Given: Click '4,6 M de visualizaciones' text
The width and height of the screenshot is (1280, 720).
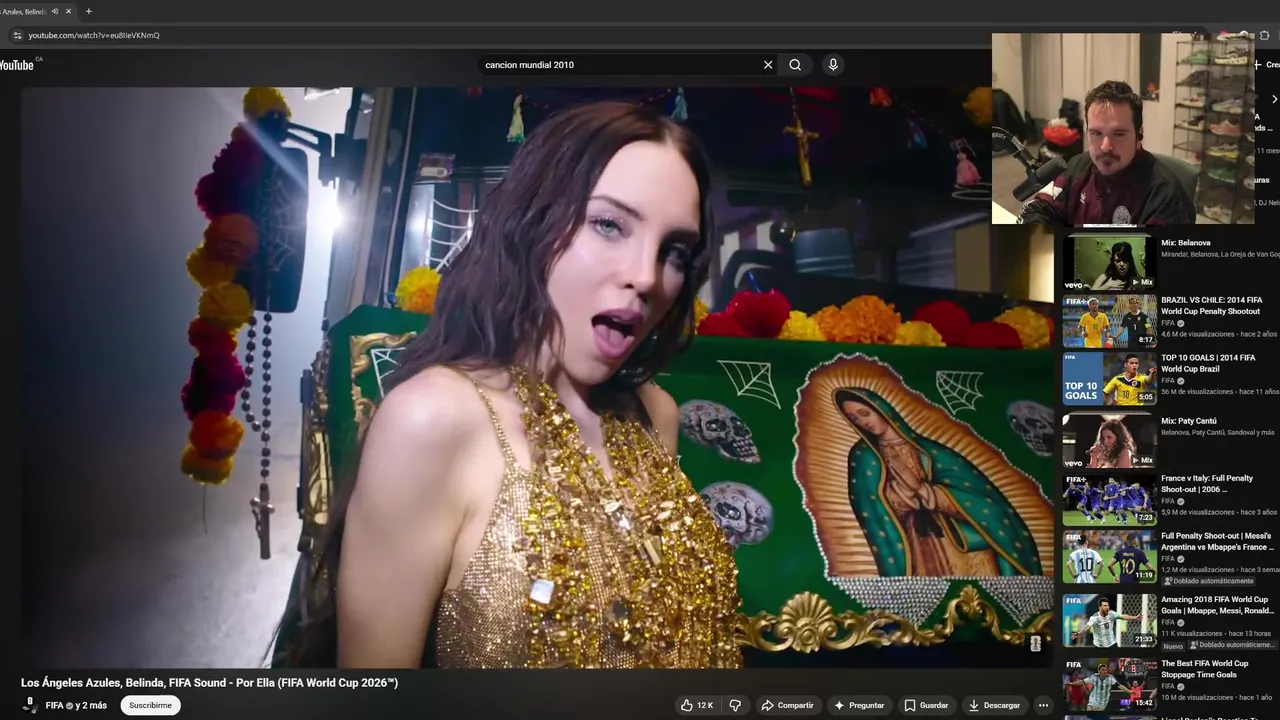Looking at the screenshot, I should point(1197,334).
